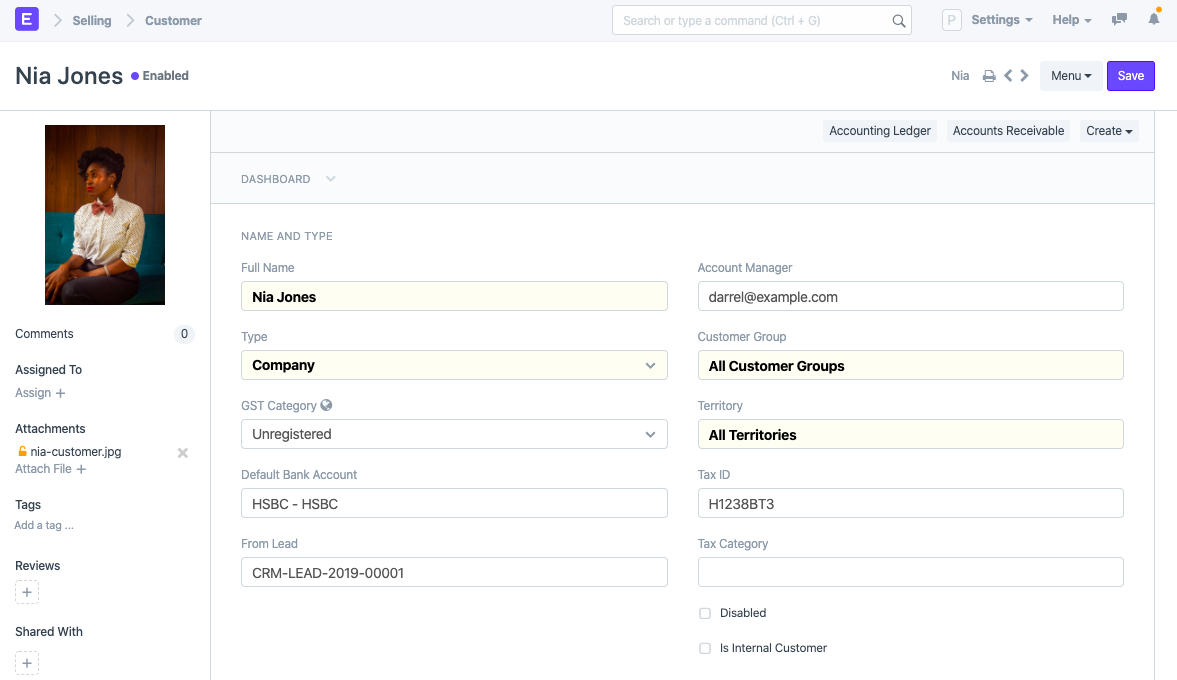
Task: Enable Is Internal Customer checkbox
Action: (705, 648)
